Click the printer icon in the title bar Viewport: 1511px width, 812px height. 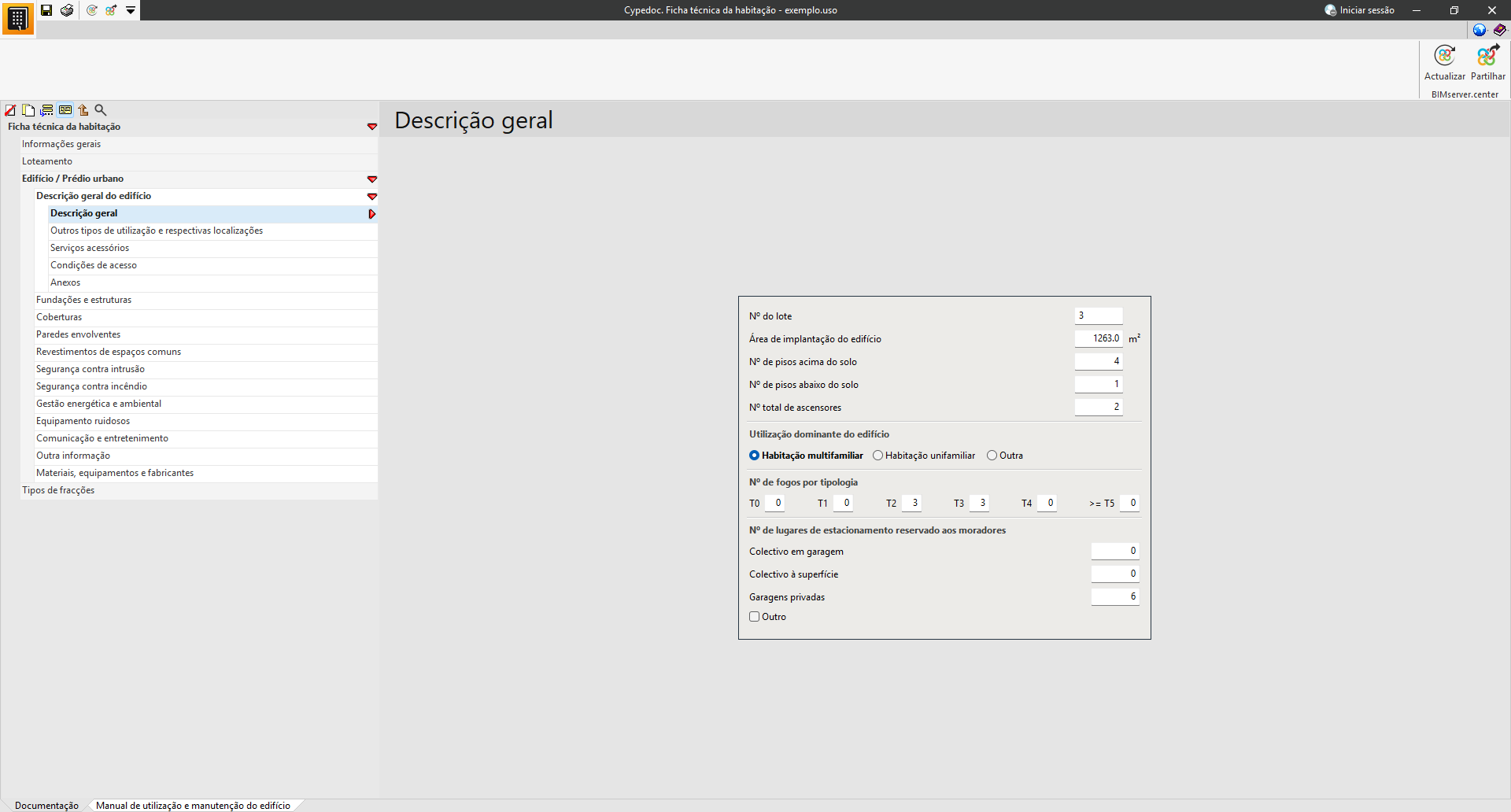pyautogui.click(x=67, y=10)
